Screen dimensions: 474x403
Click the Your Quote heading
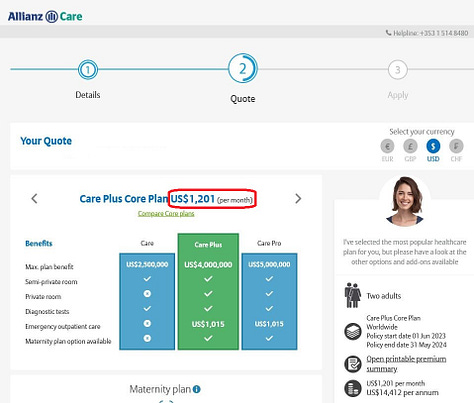[x=46, y=141]
